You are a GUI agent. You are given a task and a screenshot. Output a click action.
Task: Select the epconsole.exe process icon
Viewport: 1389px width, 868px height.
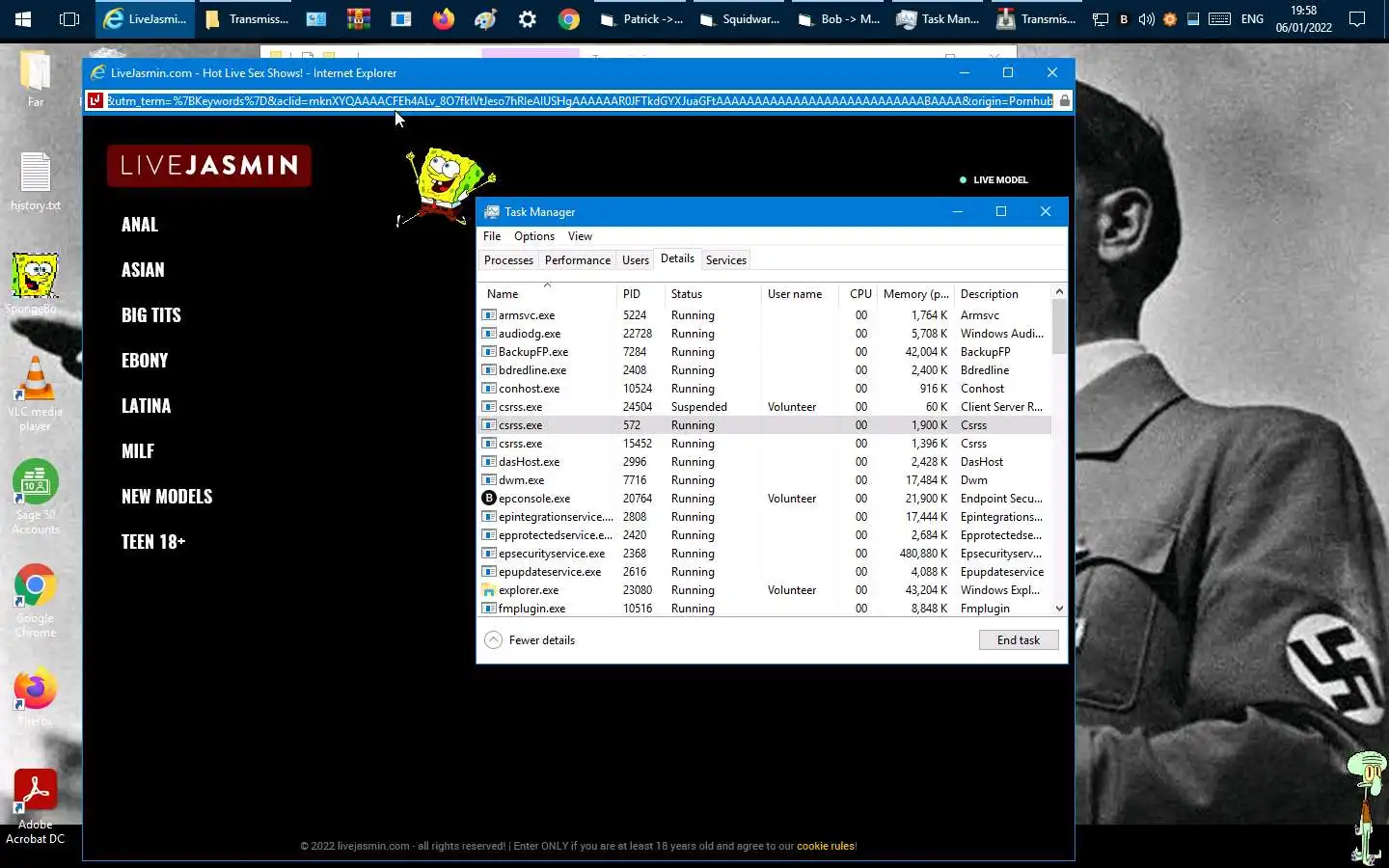point(489,499)
